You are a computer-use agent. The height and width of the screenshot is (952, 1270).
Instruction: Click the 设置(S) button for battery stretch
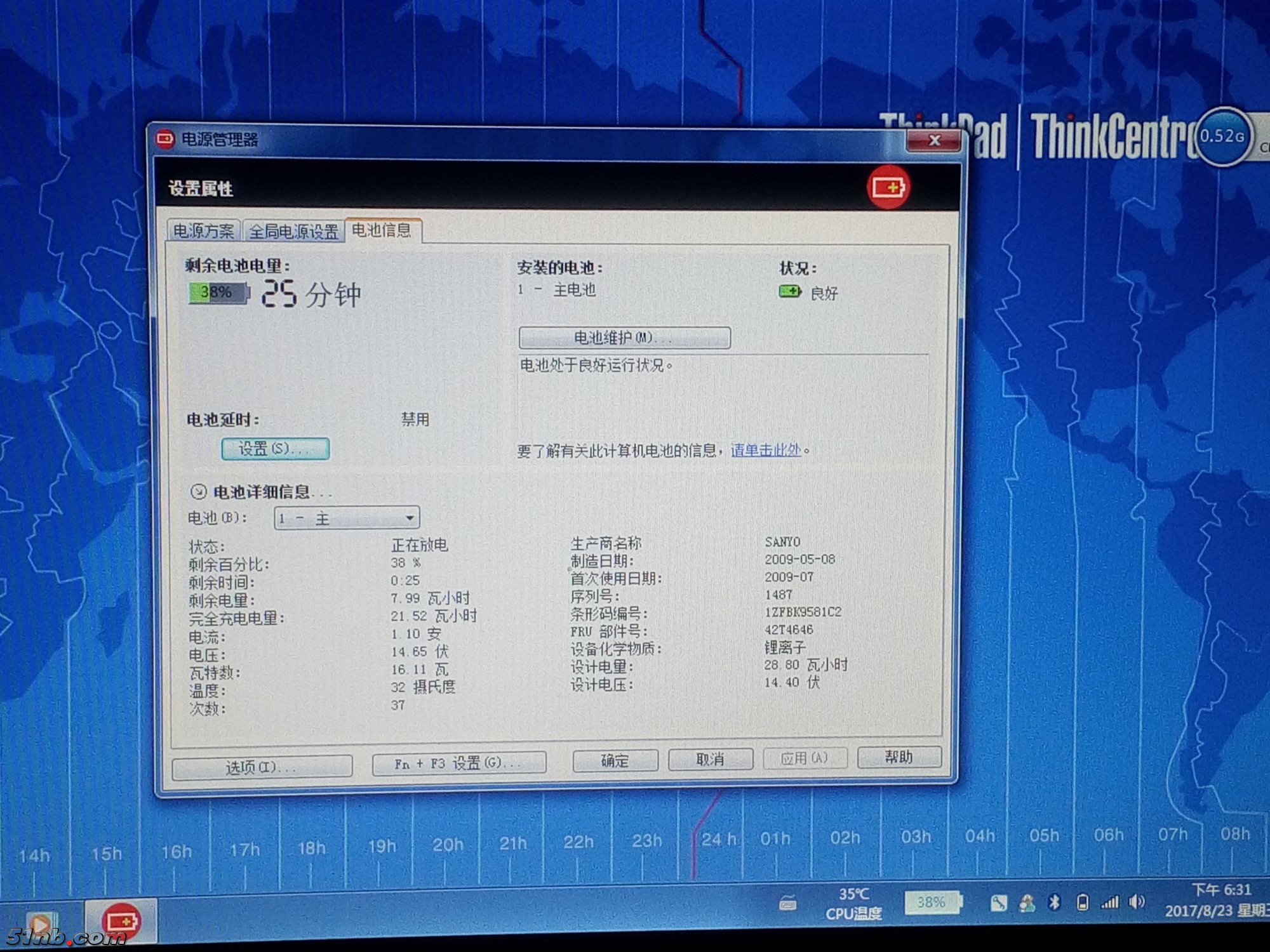pos(275,448)
